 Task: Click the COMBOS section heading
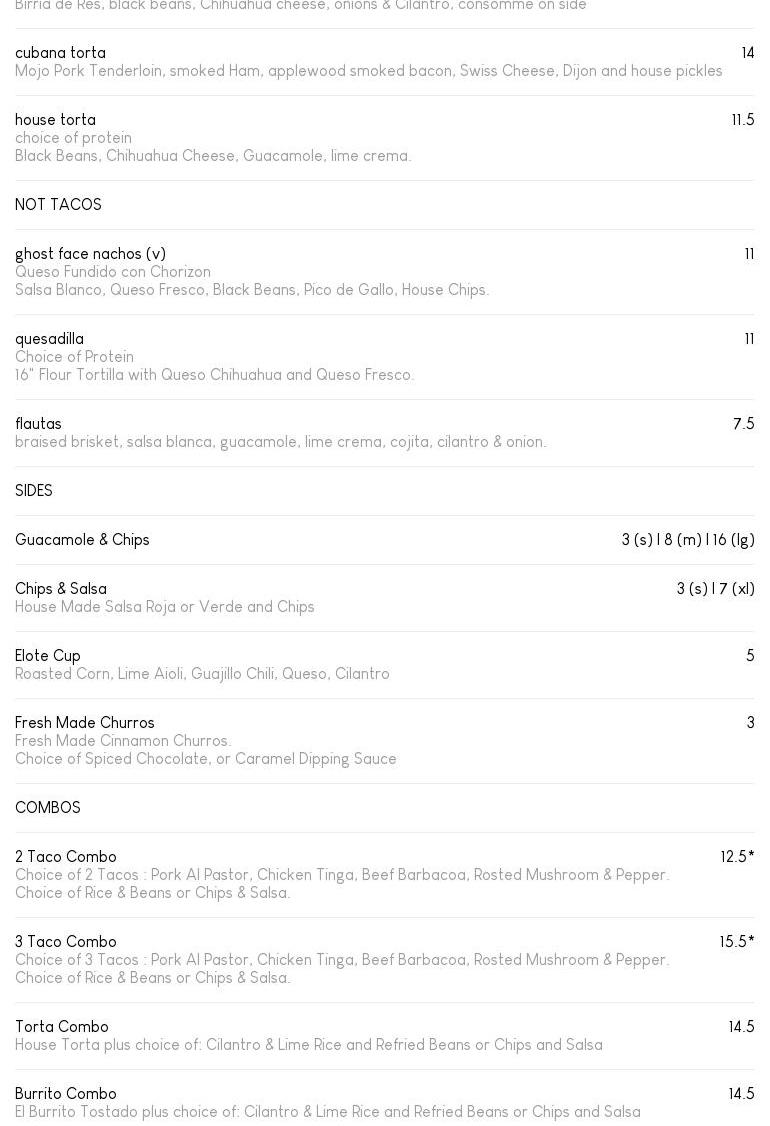tap(48, 808)
